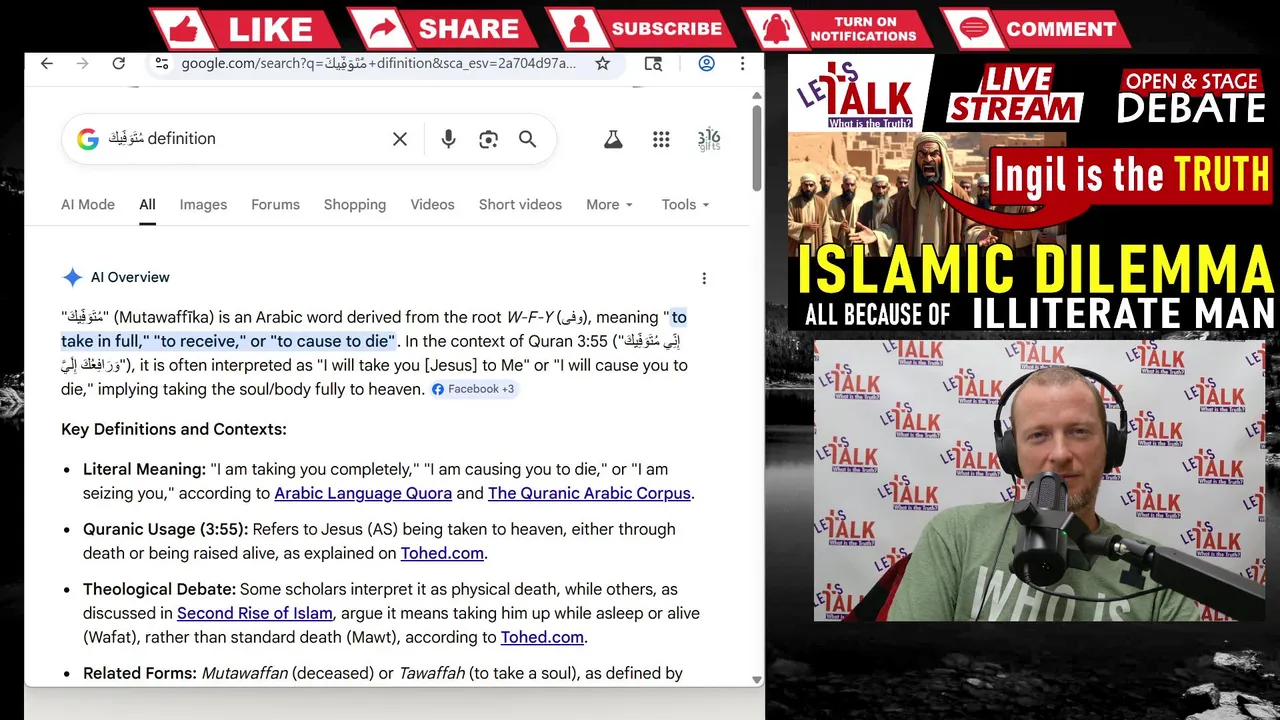The width and height of the screenshot is (1280, 720).
Task: Click the Let's Talk logo
Action: tap(859, 93)
